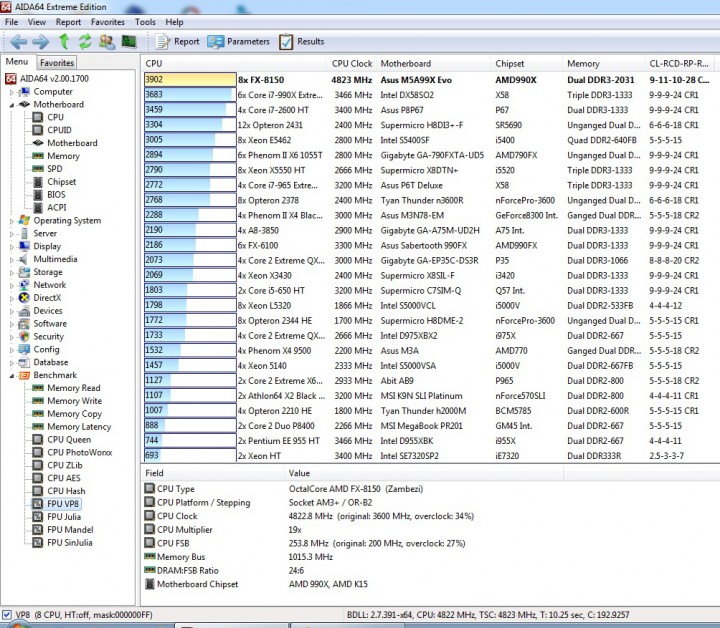Open the Security tree item

[41, 336]
